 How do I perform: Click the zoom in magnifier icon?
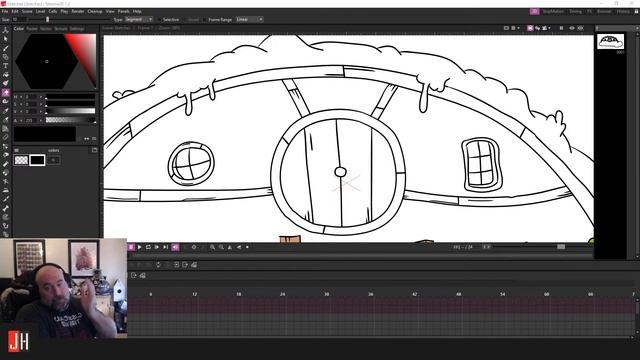point(212,247)
